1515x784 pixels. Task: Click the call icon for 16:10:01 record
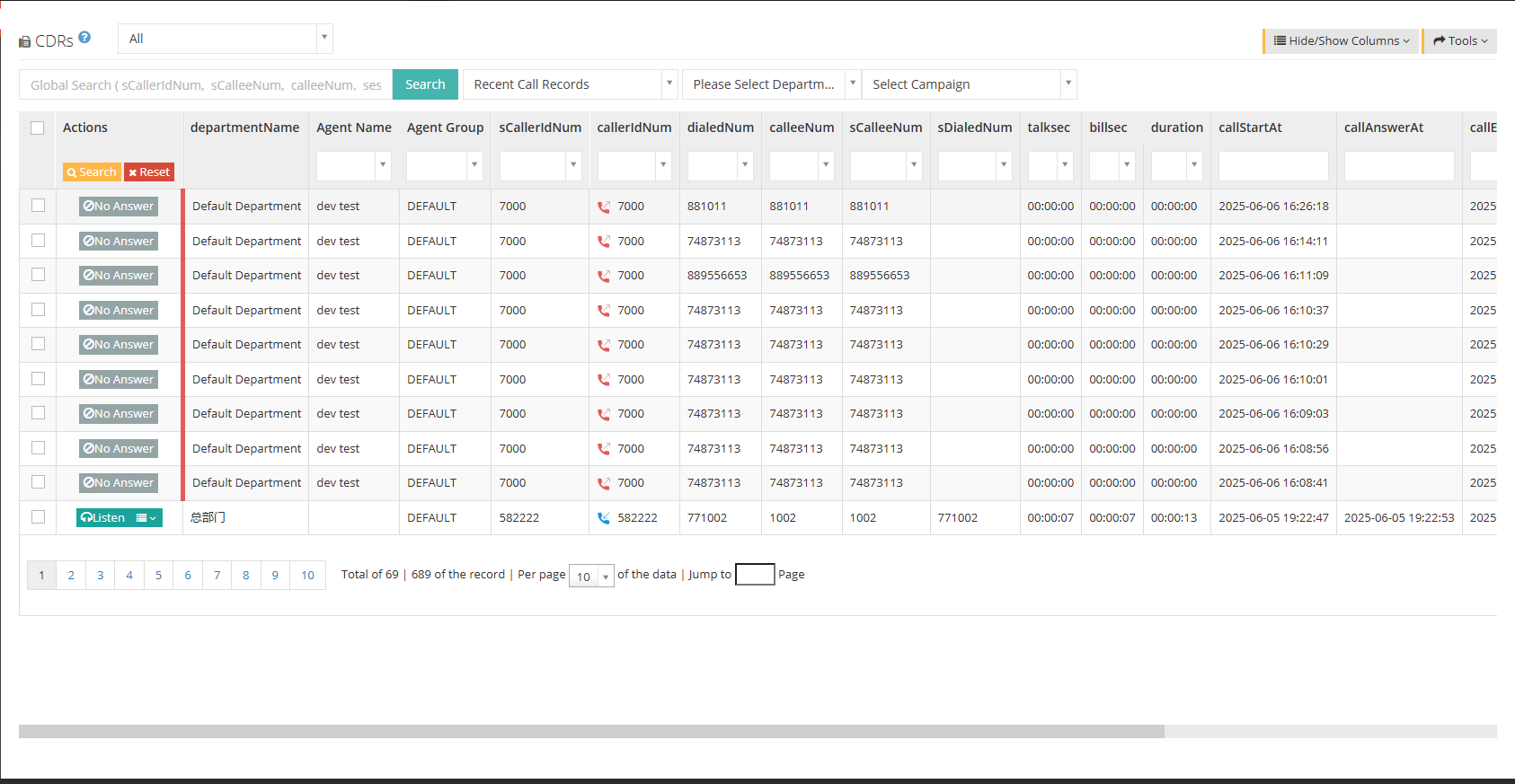(604, 380)
